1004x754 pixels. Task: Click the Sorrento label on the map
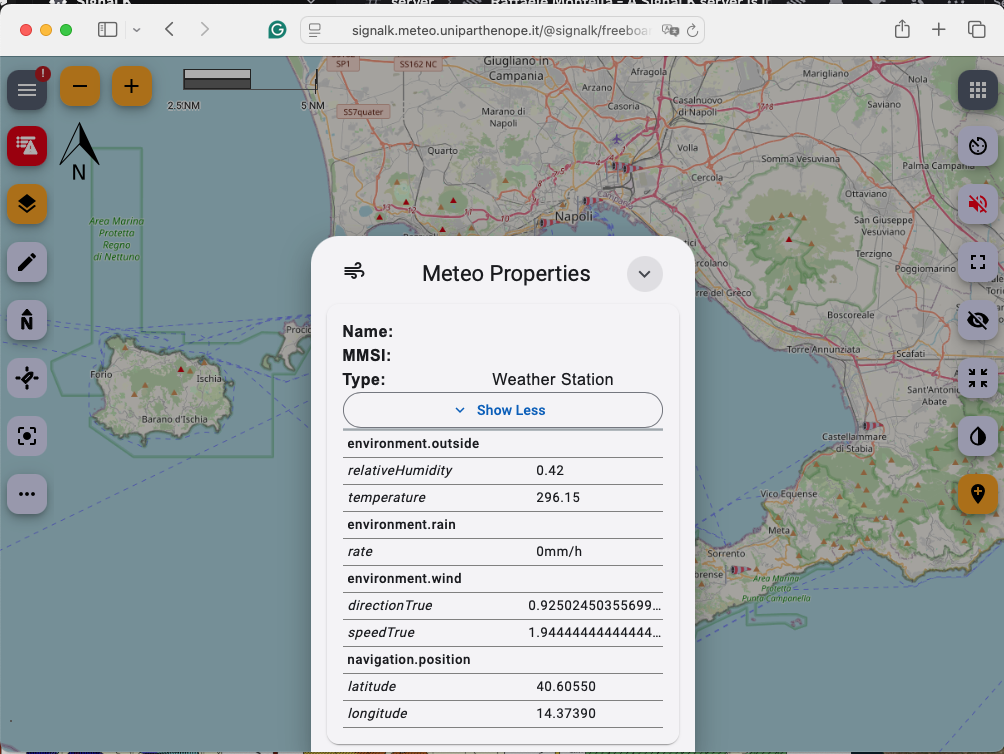tap(726, 553)
